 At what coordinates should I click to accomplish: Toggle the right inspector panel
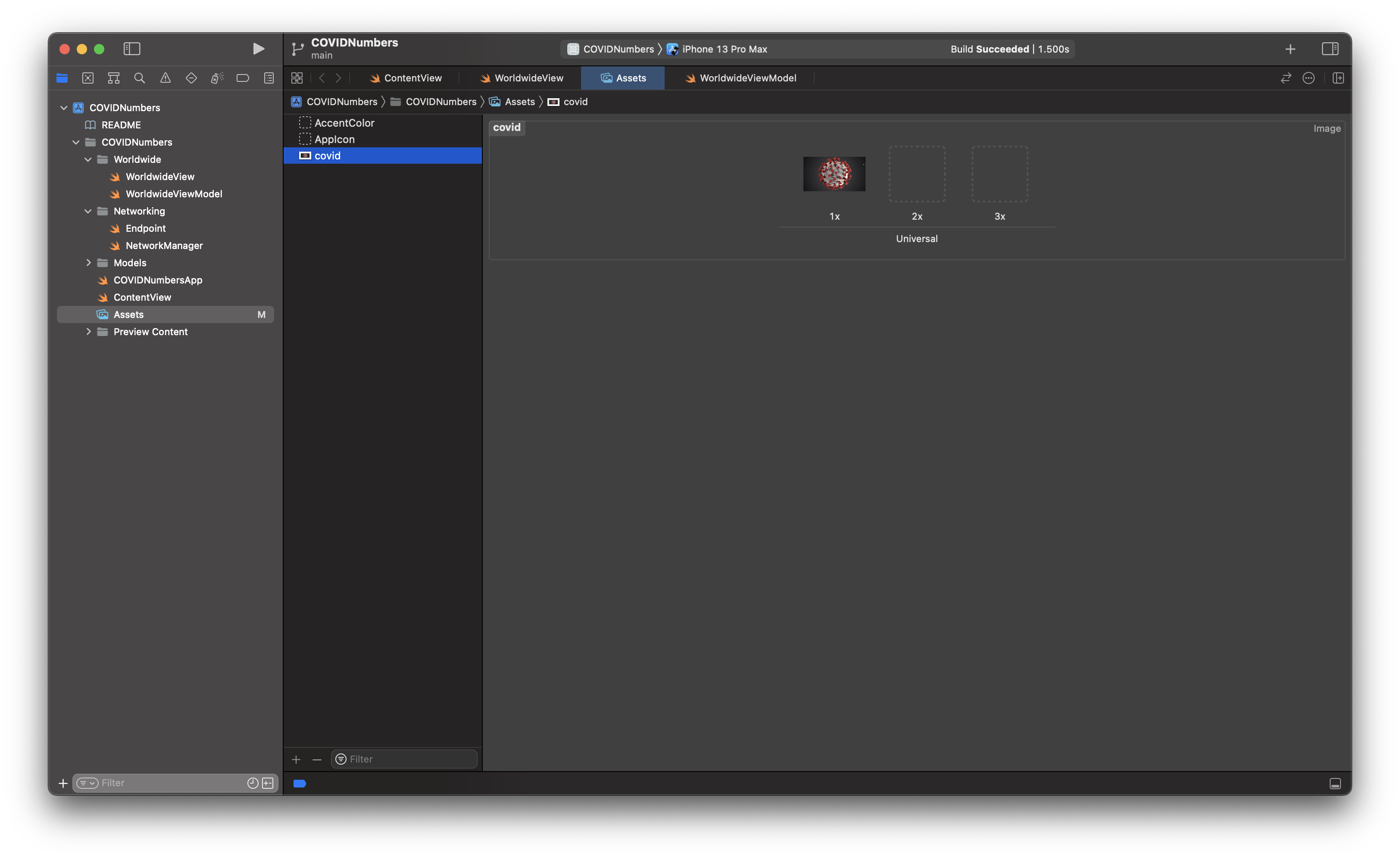coord(1330,49)
